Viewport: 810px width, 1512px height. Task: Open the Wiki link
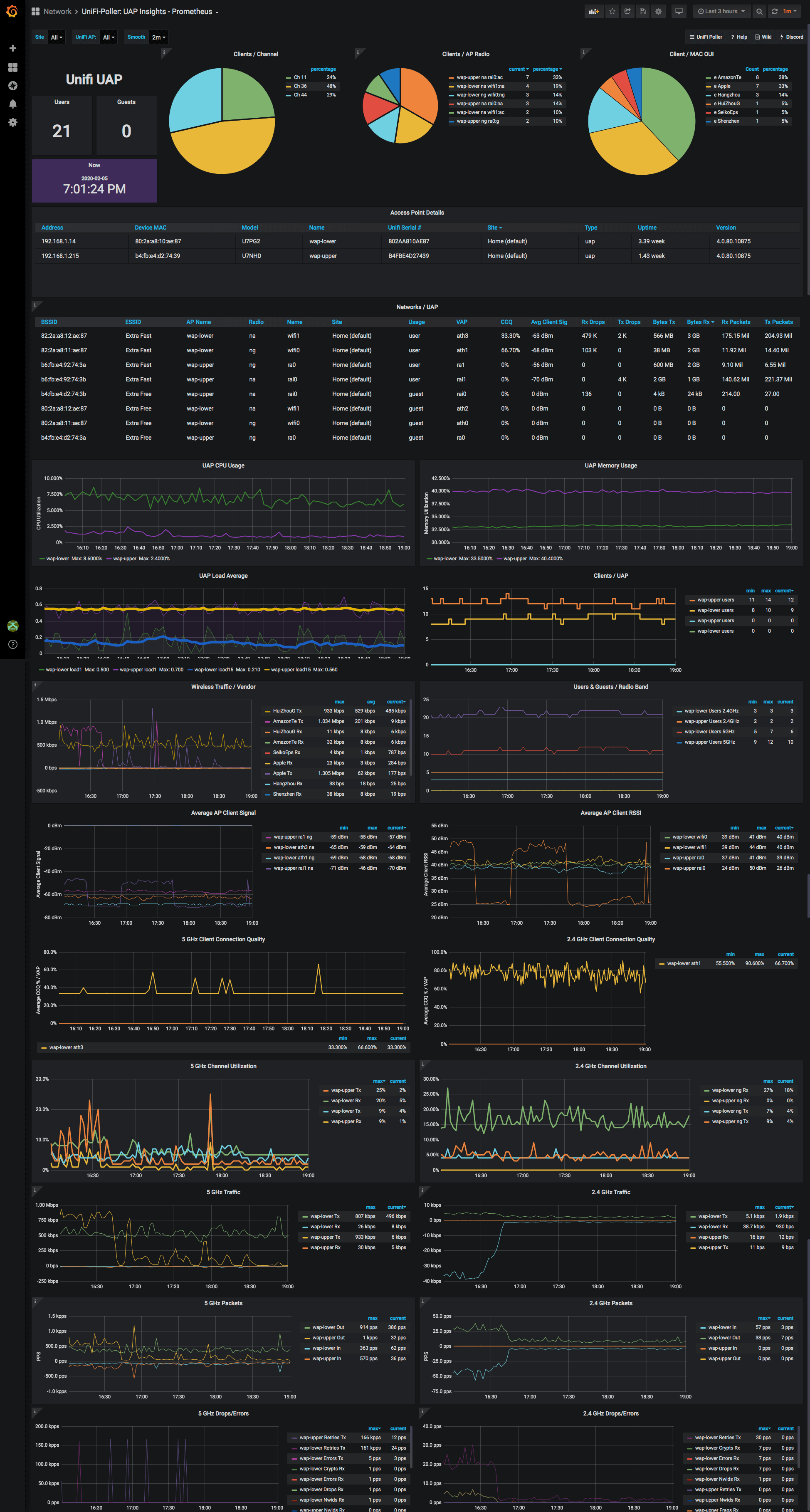[763, 37]
